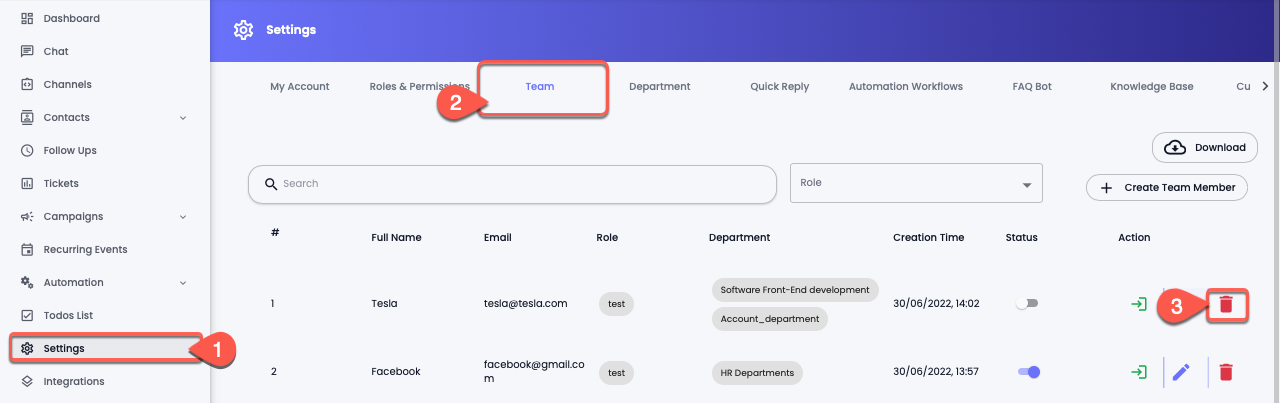Edit the Facebook team member
Screen dimensions: 1280x403
[x=1181, y=372]
